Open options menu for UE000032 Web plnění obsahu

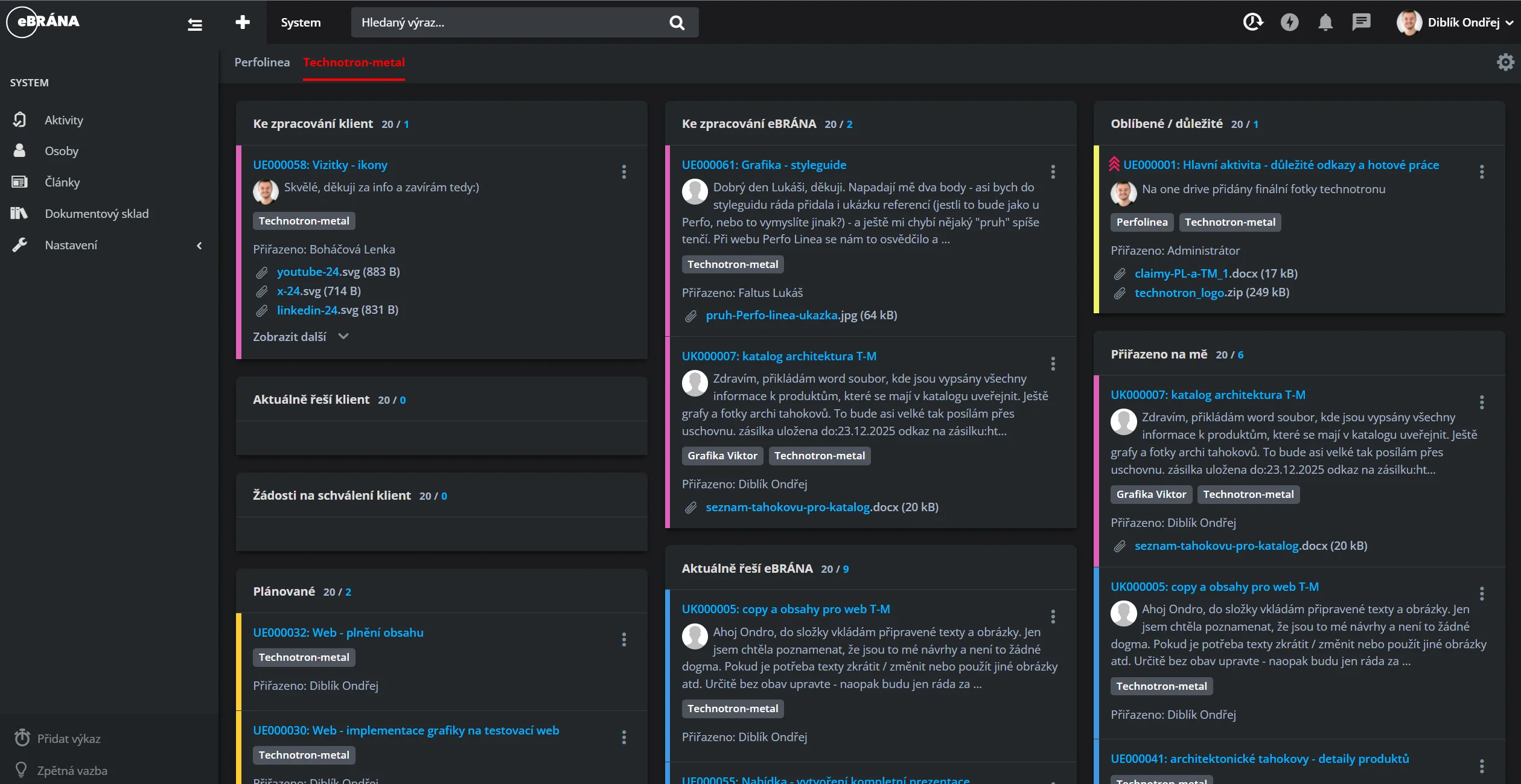point(624,640)
